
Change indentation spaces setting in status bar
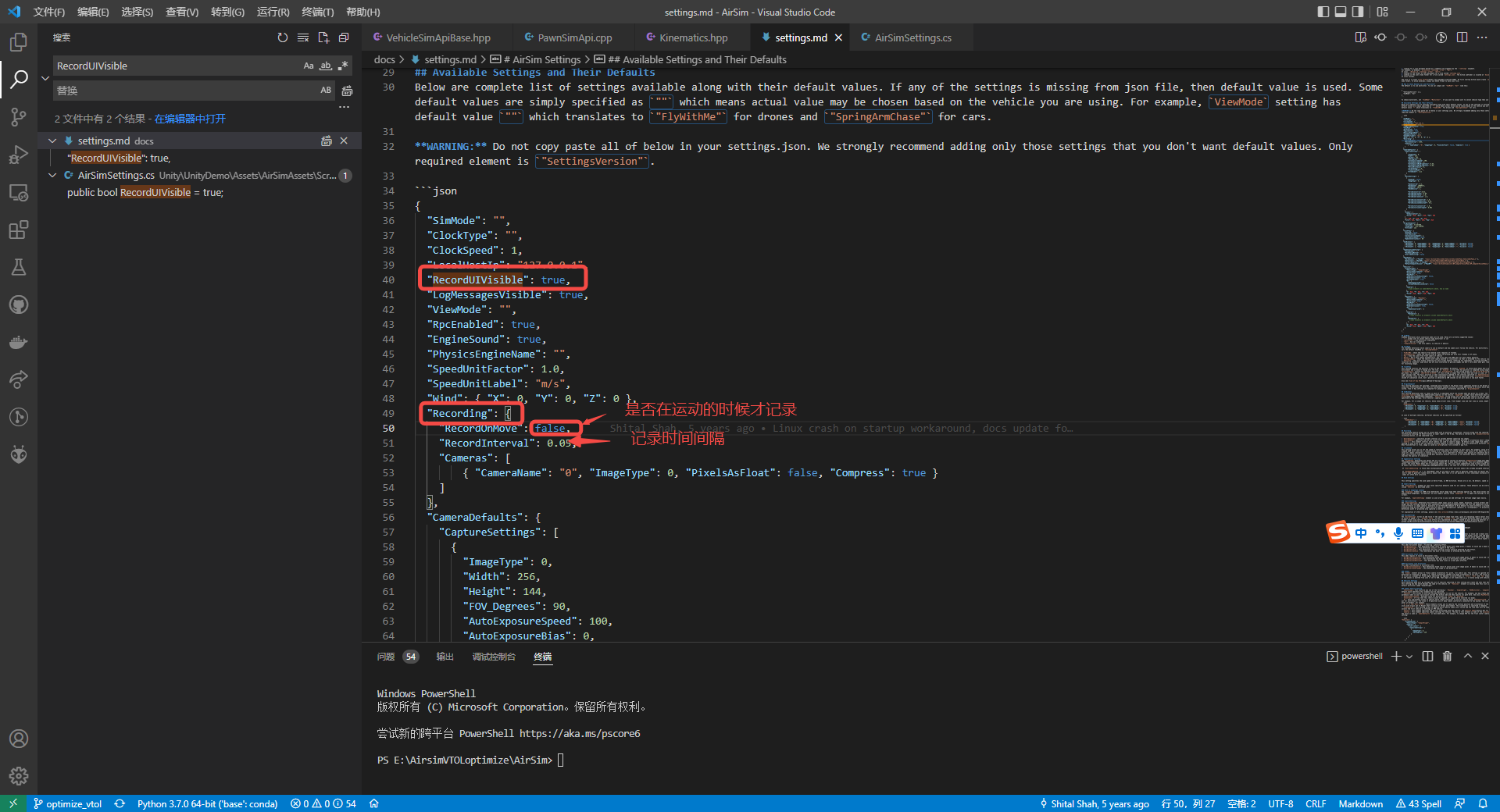point(1241,803)
